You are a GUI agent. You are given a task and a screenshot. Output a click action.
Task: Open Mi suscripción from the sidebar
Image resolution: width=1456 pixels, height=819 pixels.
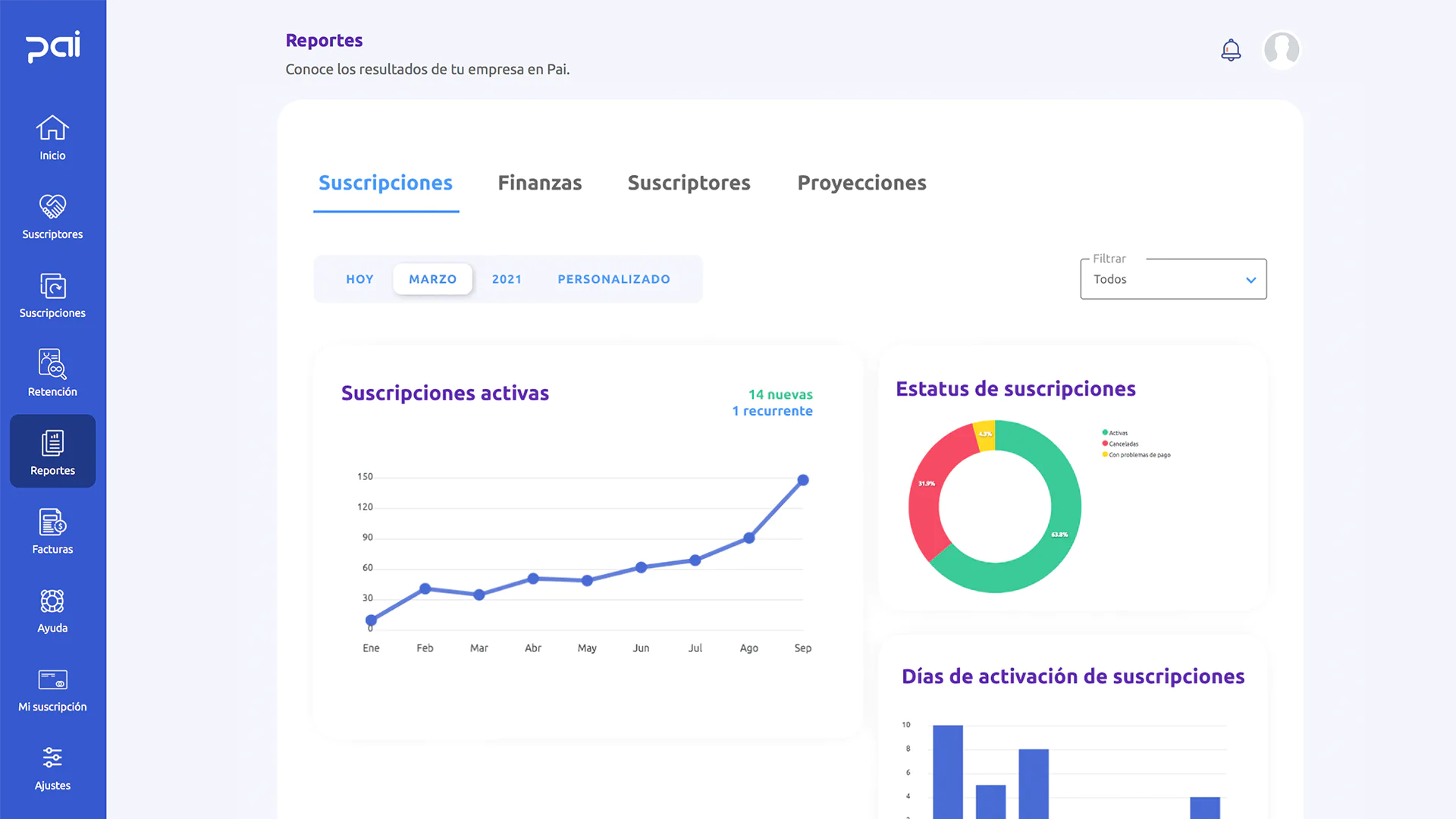tap(52, 688)
